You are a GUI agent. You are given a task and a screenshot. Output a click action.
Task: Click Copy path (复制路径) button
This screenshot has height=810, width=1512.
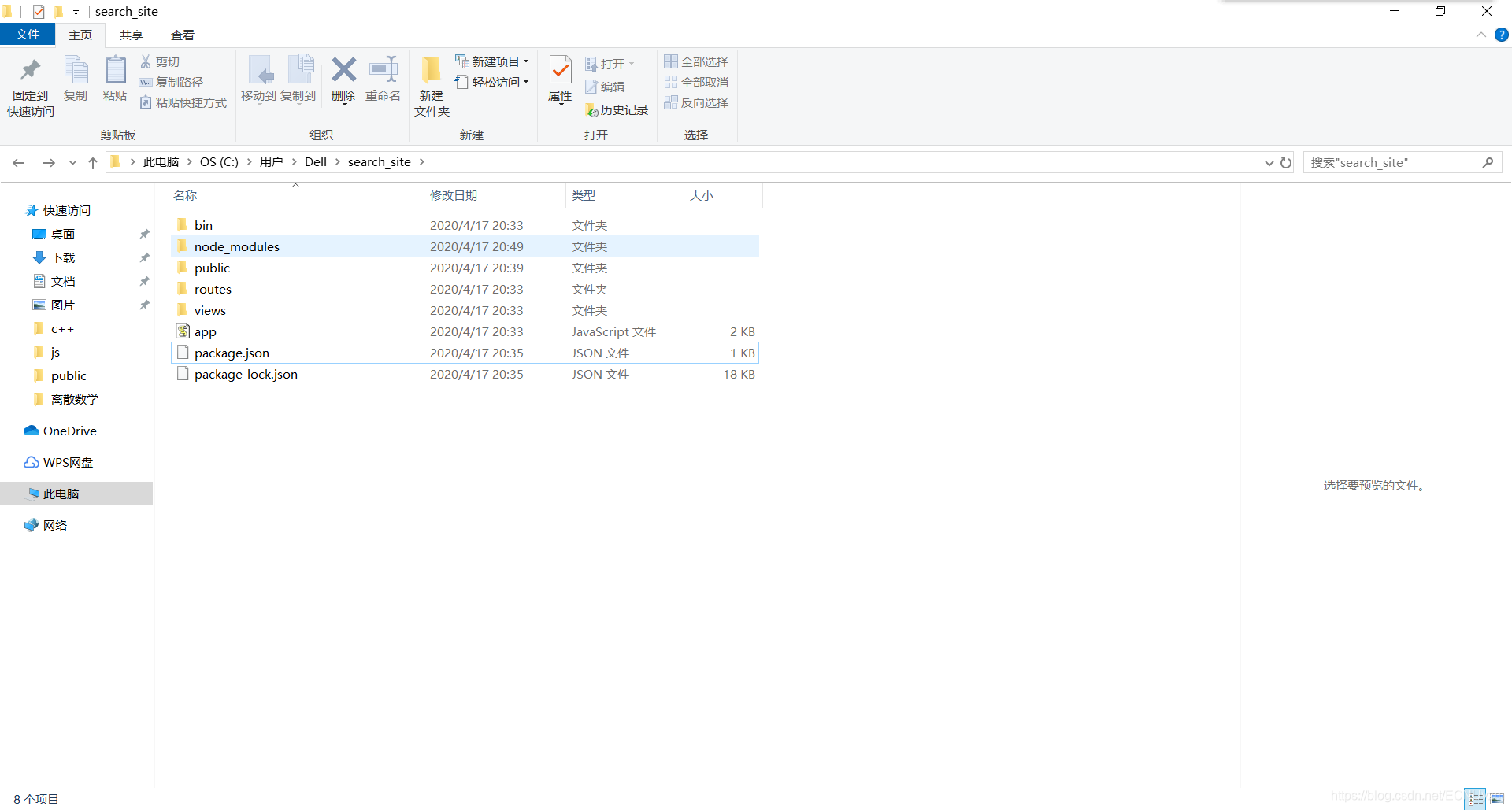pyautogui.click(x=171, y=82)
